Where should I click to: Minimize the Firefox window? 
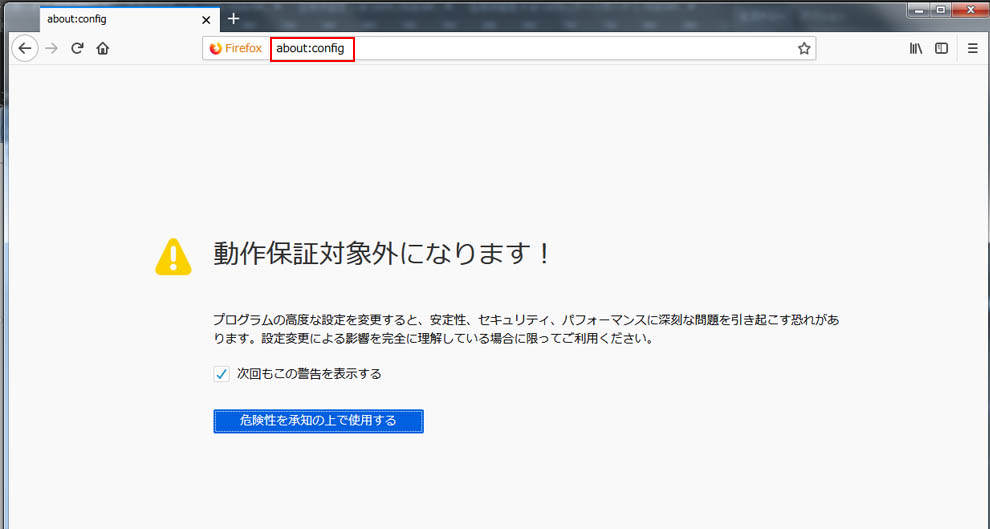(920, 9)
